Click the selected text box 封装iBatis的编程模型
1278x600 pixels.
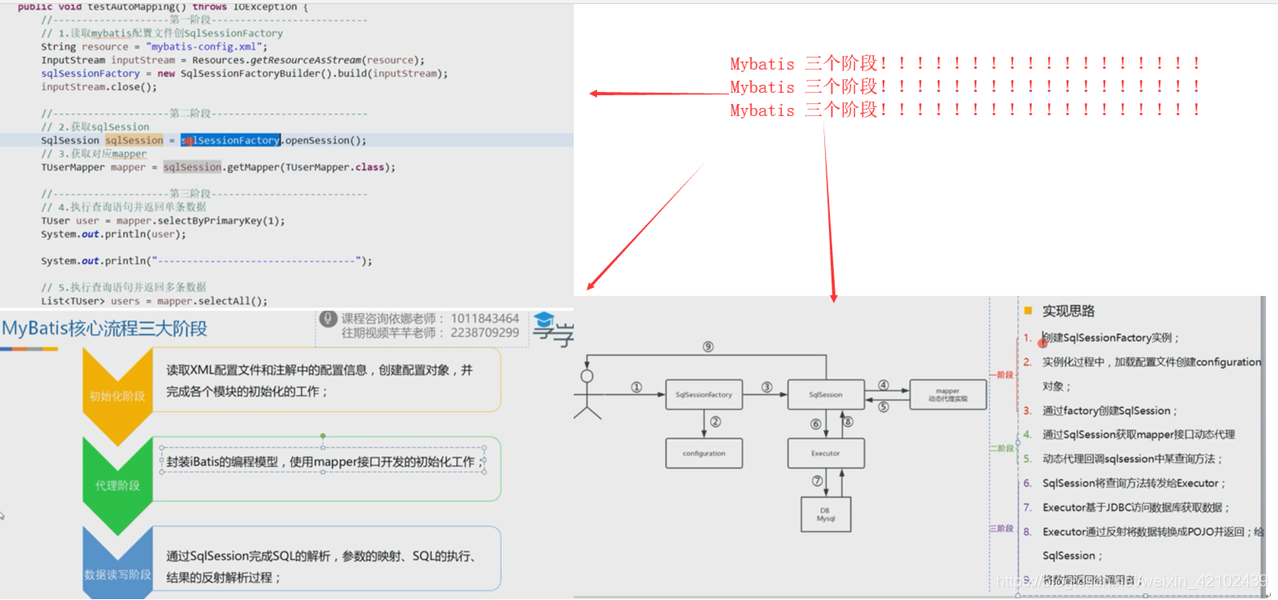(322, 461)
